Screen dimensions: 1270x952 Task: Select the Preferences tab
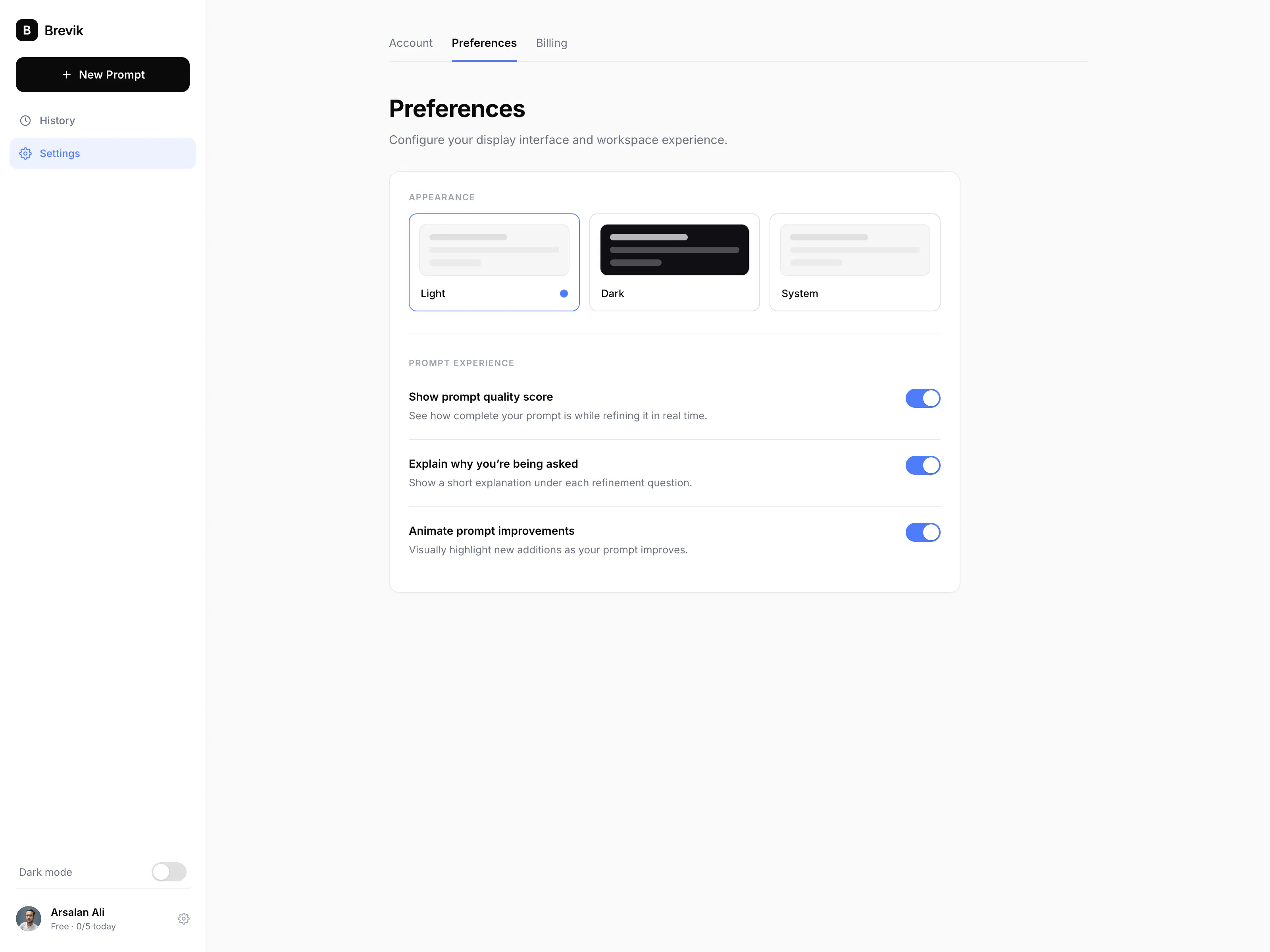[484, 43]
